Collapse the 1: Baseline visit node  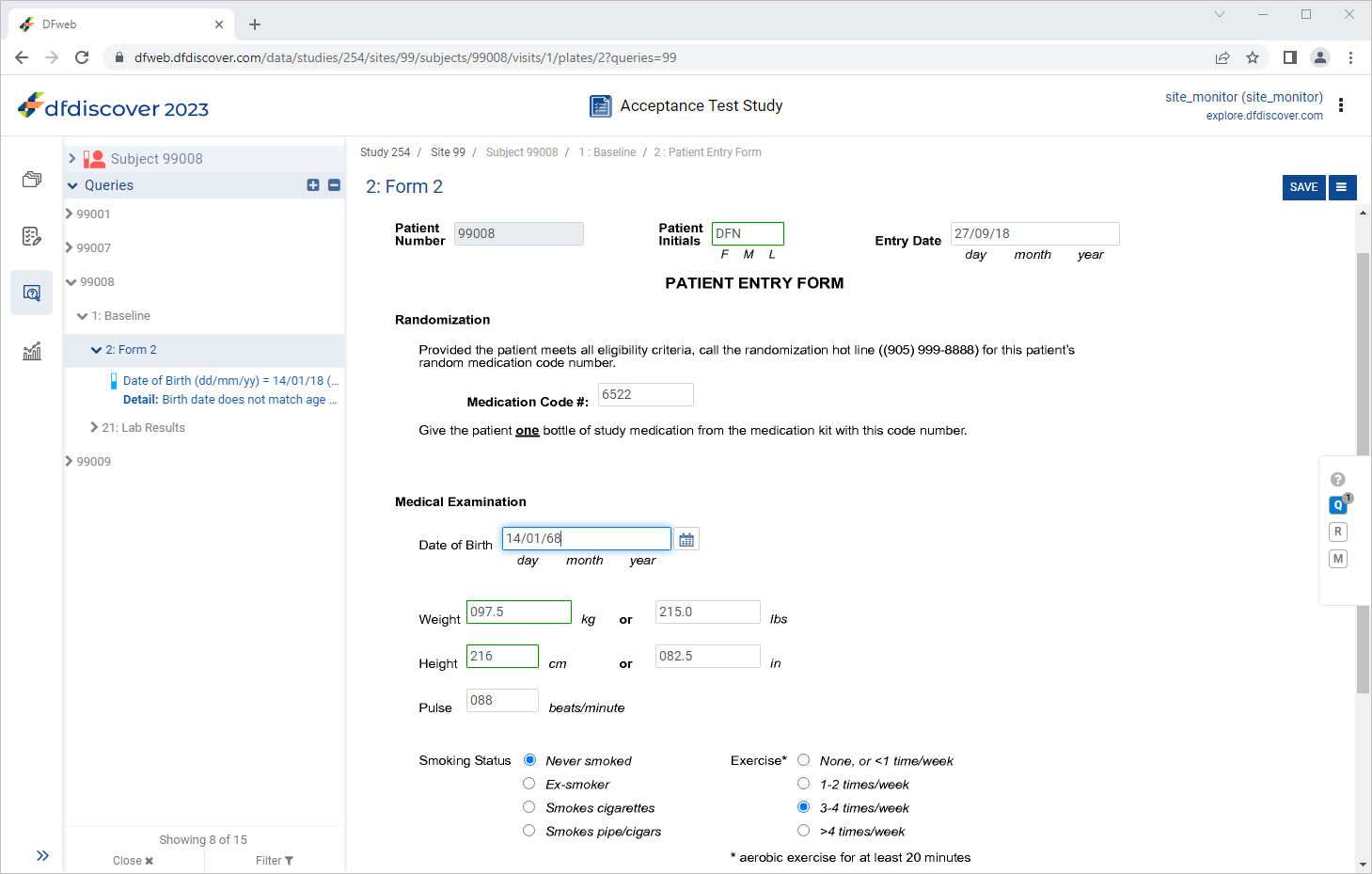[83, 316]
